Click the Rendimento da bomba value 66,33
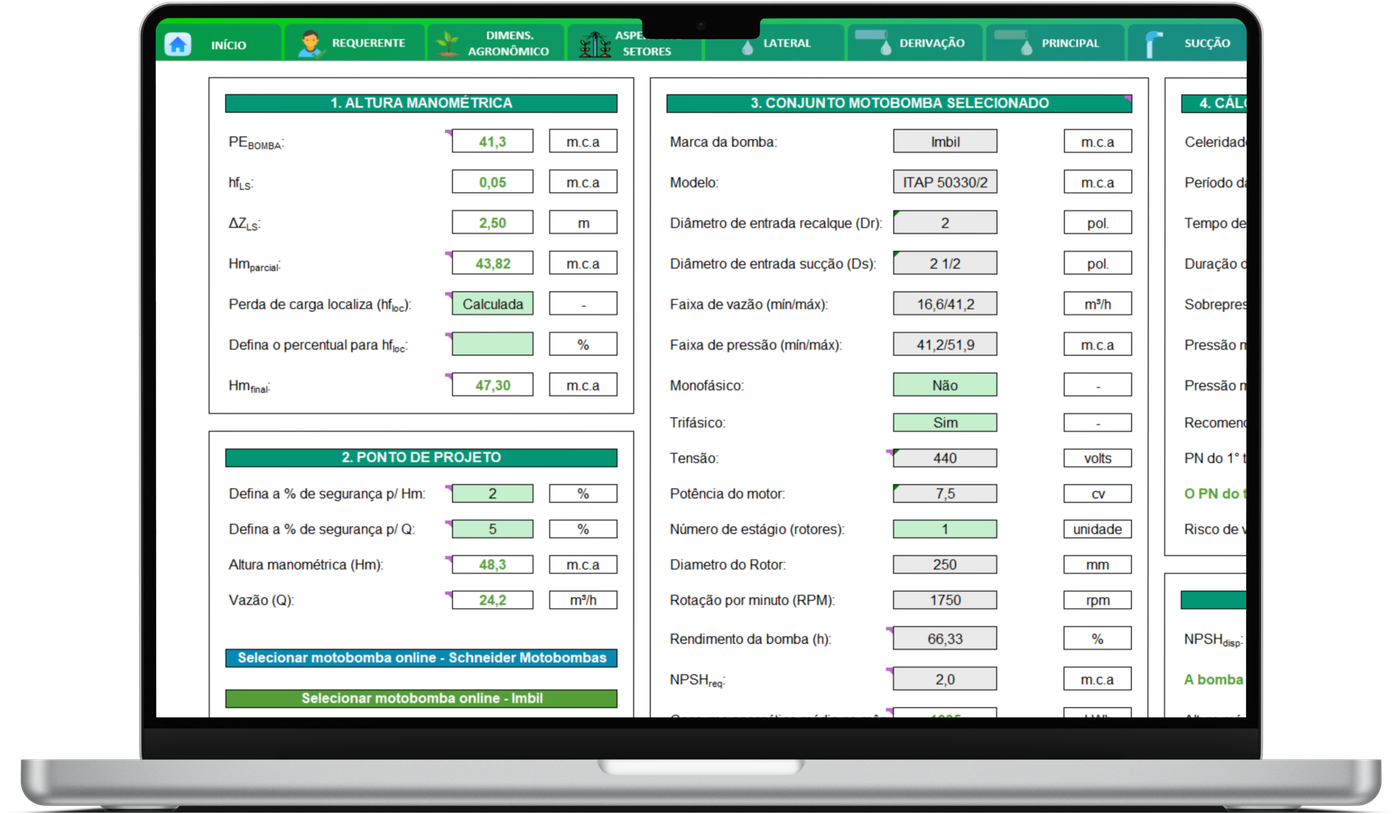1400x814 pixels. [945, 638]
